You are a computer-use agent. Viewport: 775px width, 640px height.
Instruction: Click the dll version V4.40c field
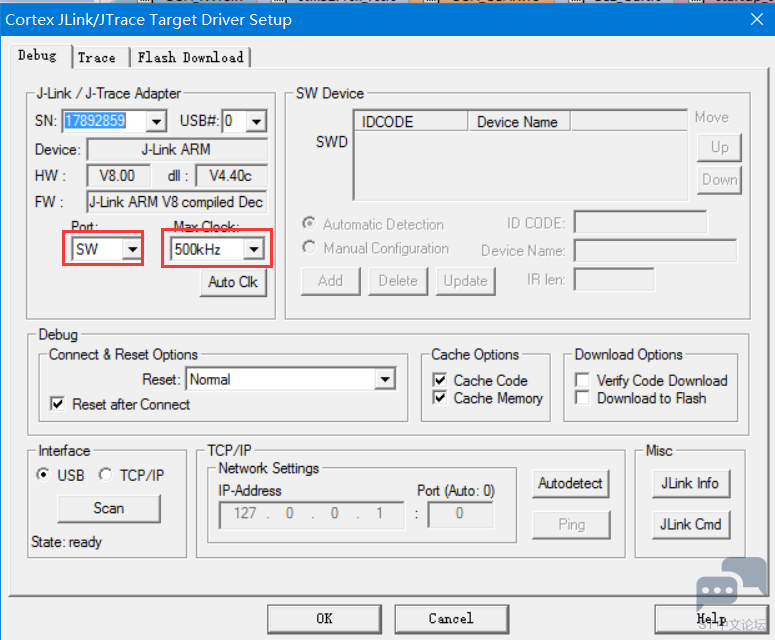point(231,176)
